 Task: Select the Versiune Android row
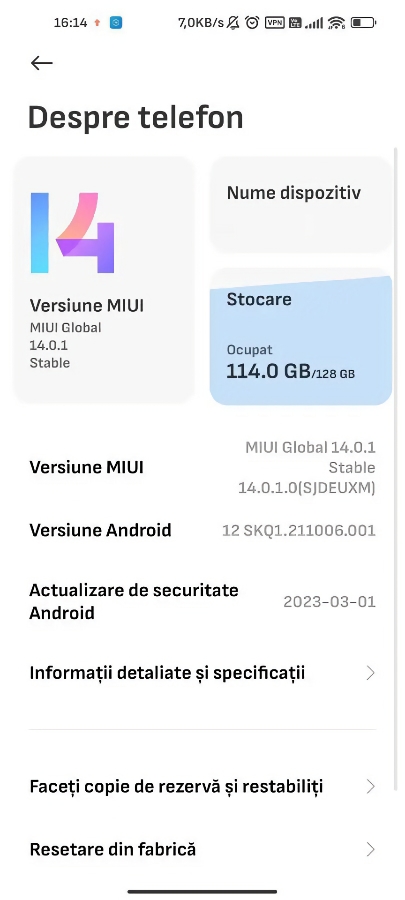pos(202,530)
